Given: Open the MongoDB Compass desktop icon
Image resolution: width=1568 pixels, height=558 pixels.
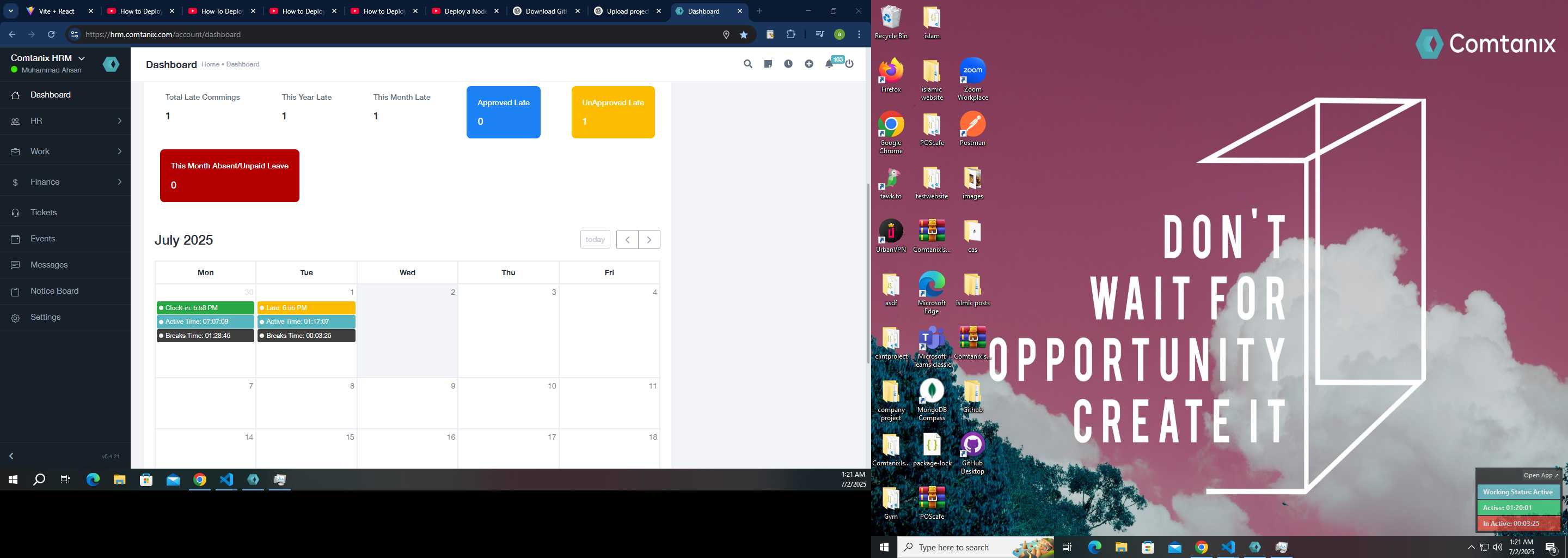Looking at the screenshot, I should [x=932, y=400].
